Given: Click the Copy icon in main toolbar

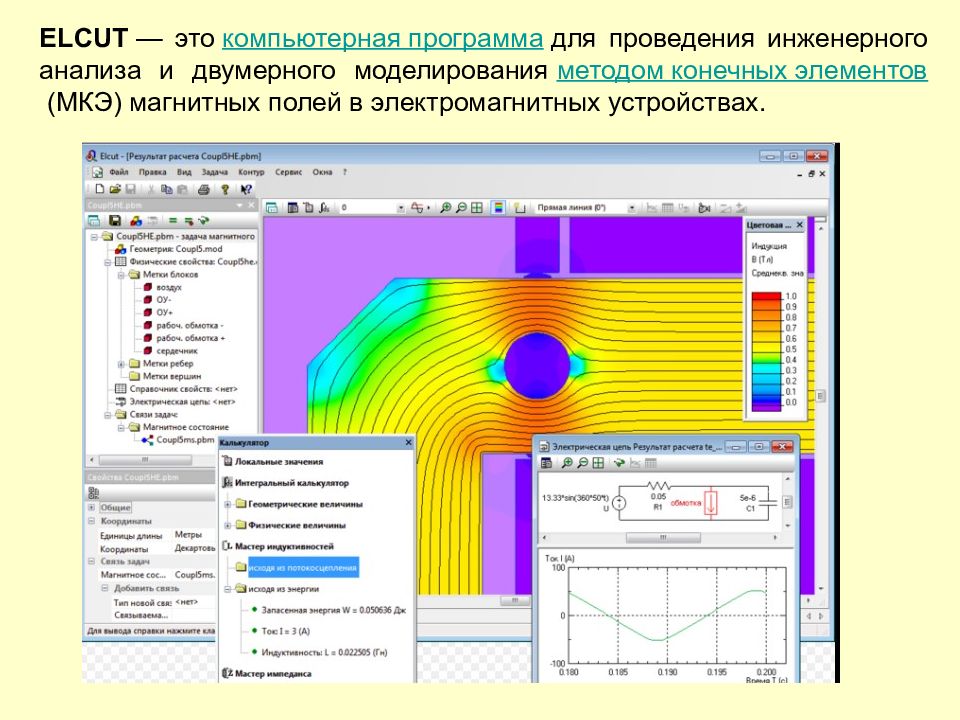Looking at the screenshot, I should point(166,189).
